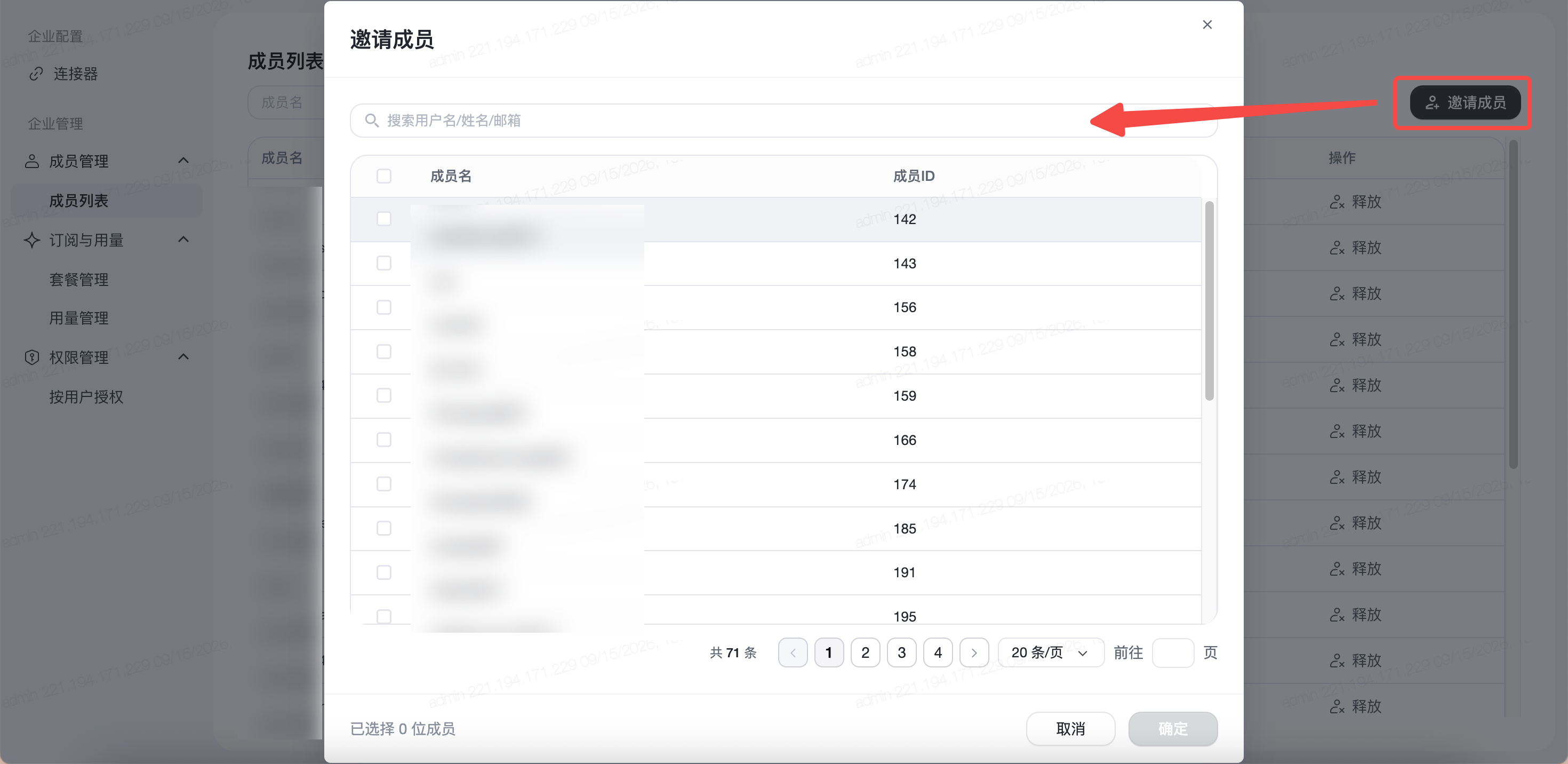Check the row with member ID 142
Screen dimensions: 1568x764
coord(383,219)
